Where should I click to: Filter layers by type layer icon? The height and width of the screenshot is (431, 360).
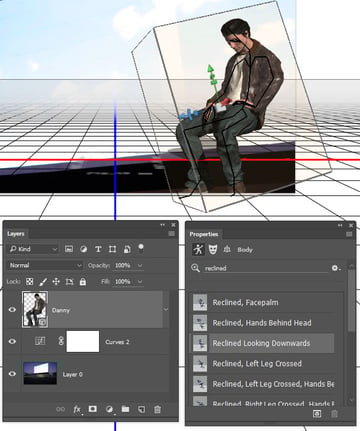98,249
